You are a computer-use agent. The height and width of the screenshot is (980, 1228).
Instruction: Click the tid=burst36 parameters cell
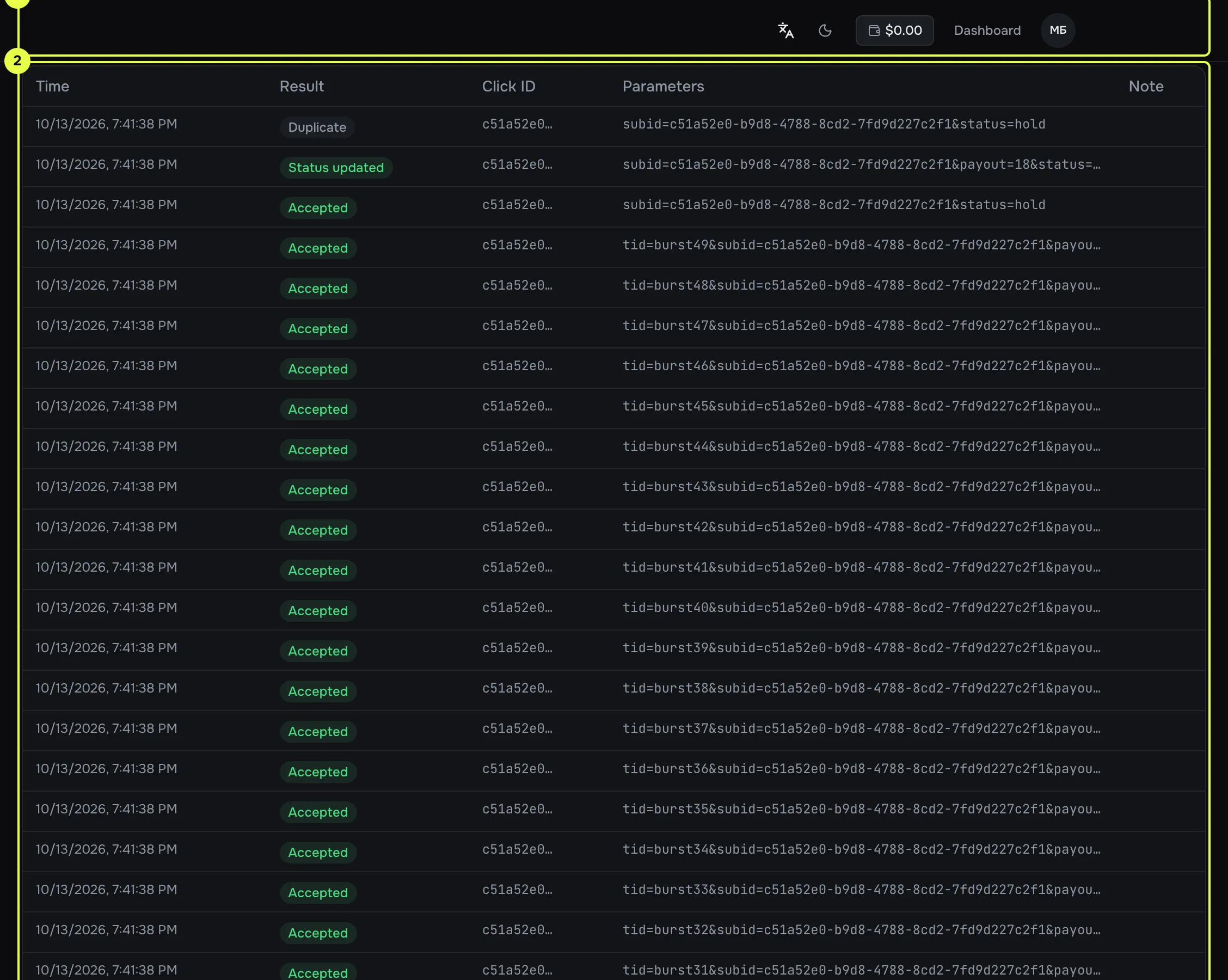tap(861, 769)
